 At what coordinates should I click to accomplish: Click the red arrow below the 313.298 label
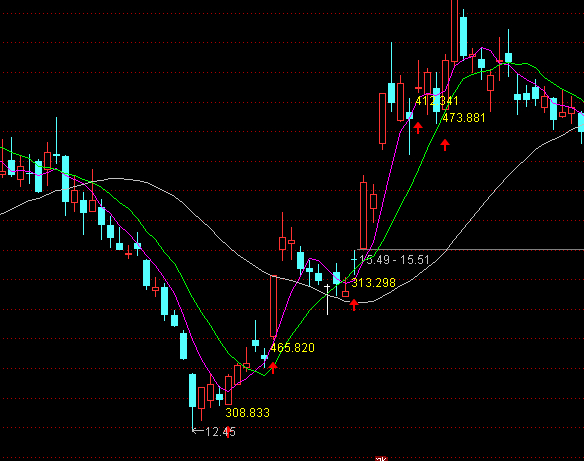(x=354, y=304)
